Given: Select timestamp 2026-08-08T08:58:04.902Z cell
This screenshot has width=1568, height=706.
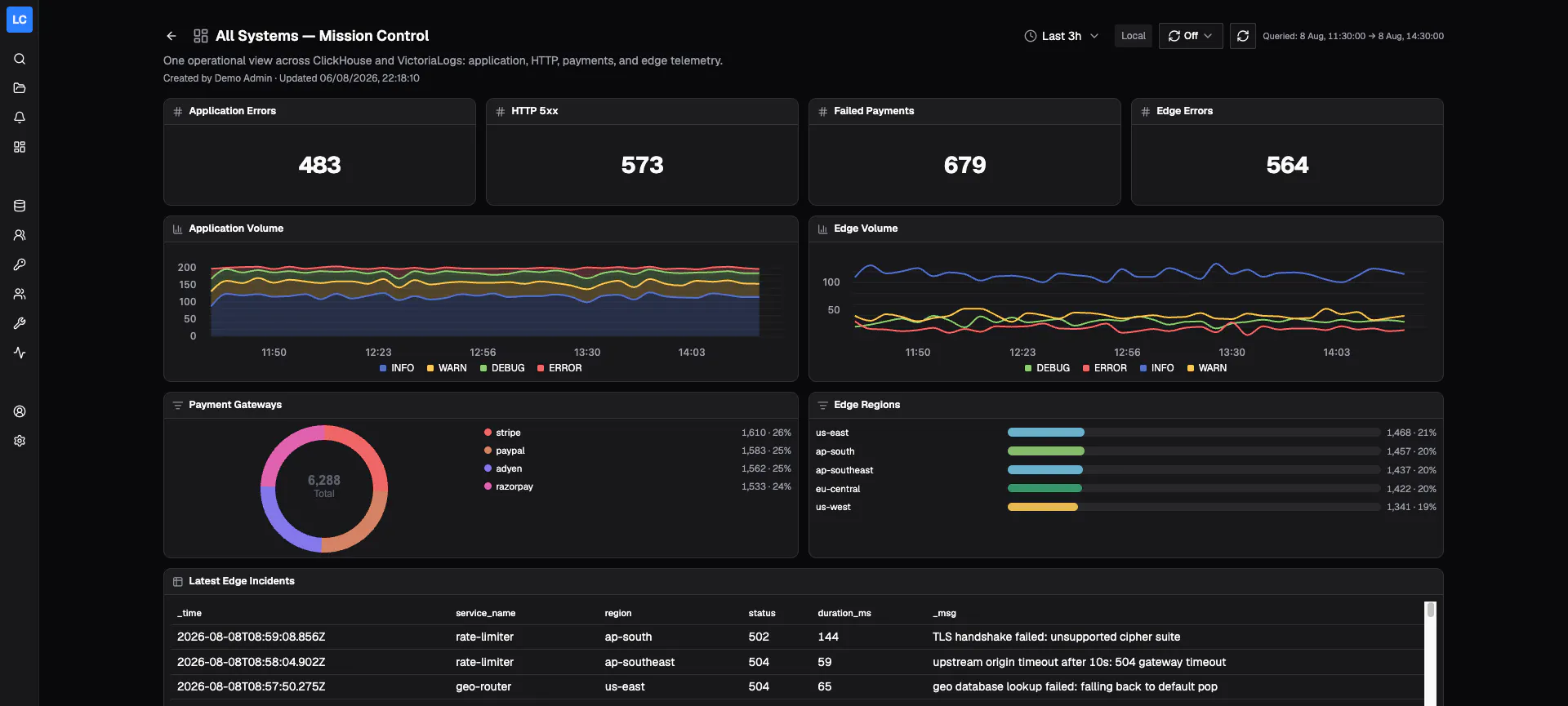Looking at the screenshot, I should (x=251, y=662).
